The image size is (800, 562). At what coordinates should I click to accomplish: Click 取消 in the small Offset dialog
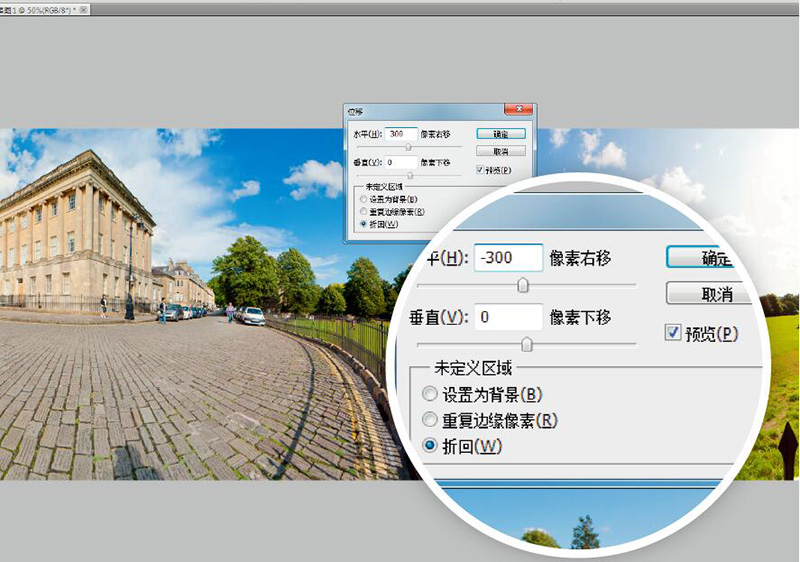coord(501,151)
